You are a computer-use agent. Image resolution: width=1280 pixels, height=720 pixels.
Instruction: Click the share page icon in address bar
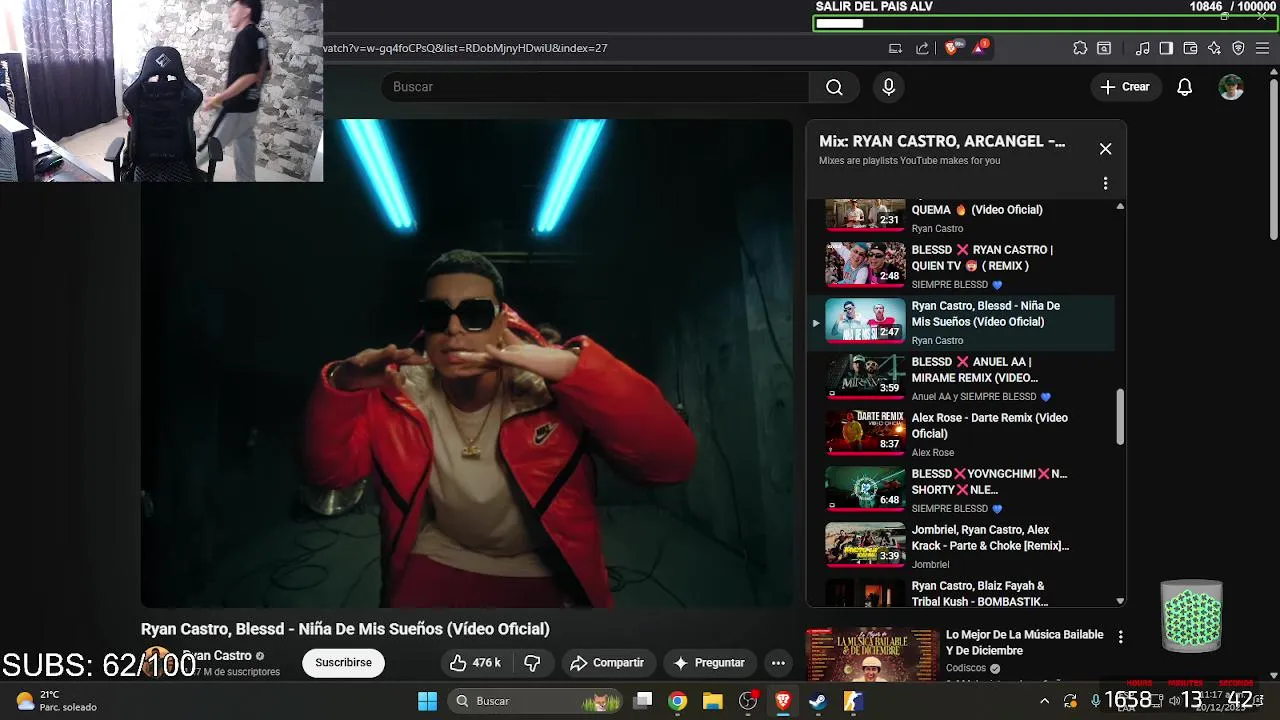[922, 48]
